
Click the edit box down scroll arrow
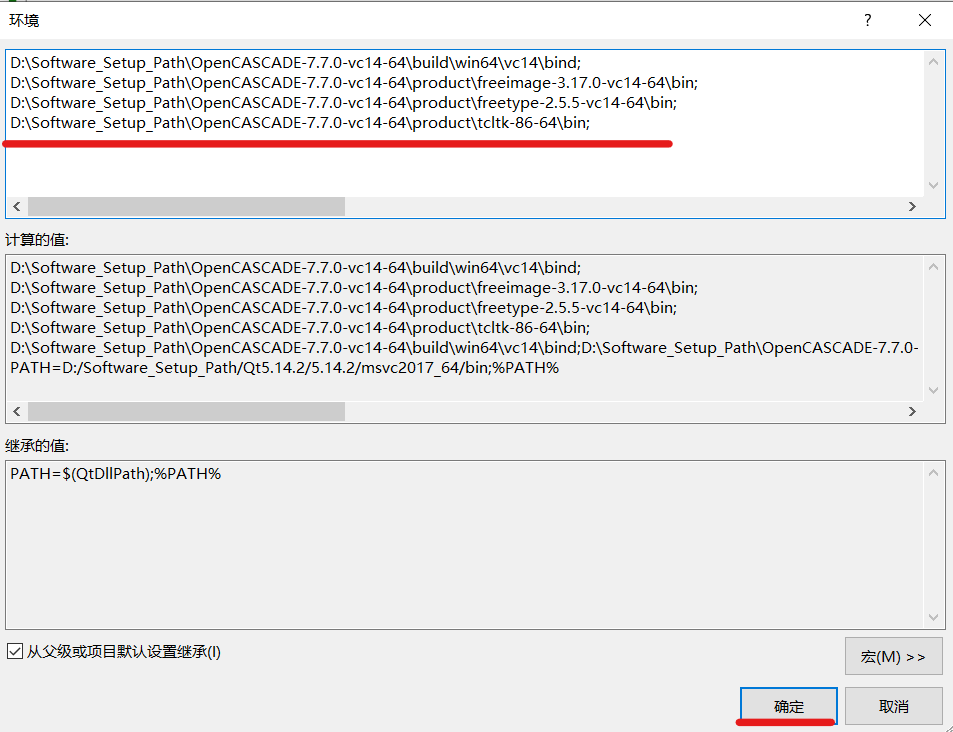coord(934,185)
